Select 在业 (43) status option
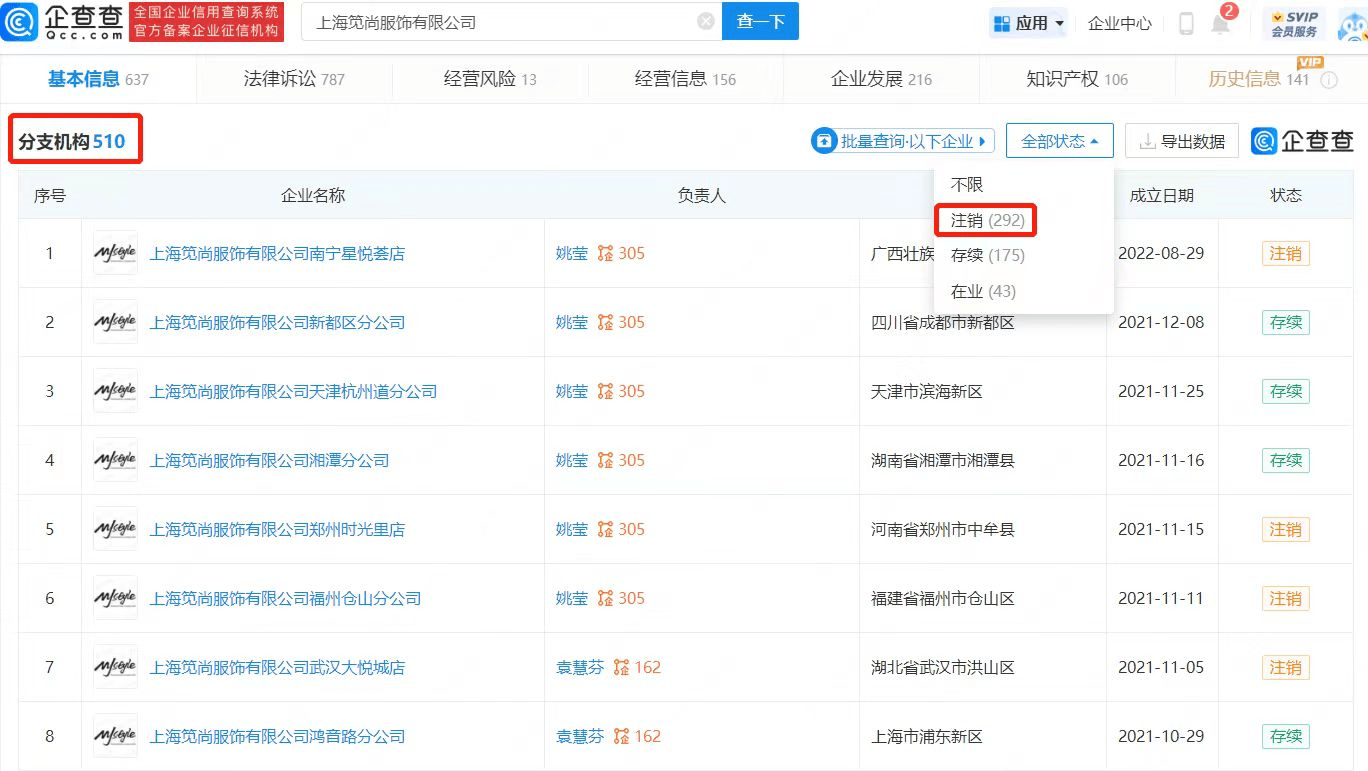Viewport: 1368px width, 771px height. (983, 292)
